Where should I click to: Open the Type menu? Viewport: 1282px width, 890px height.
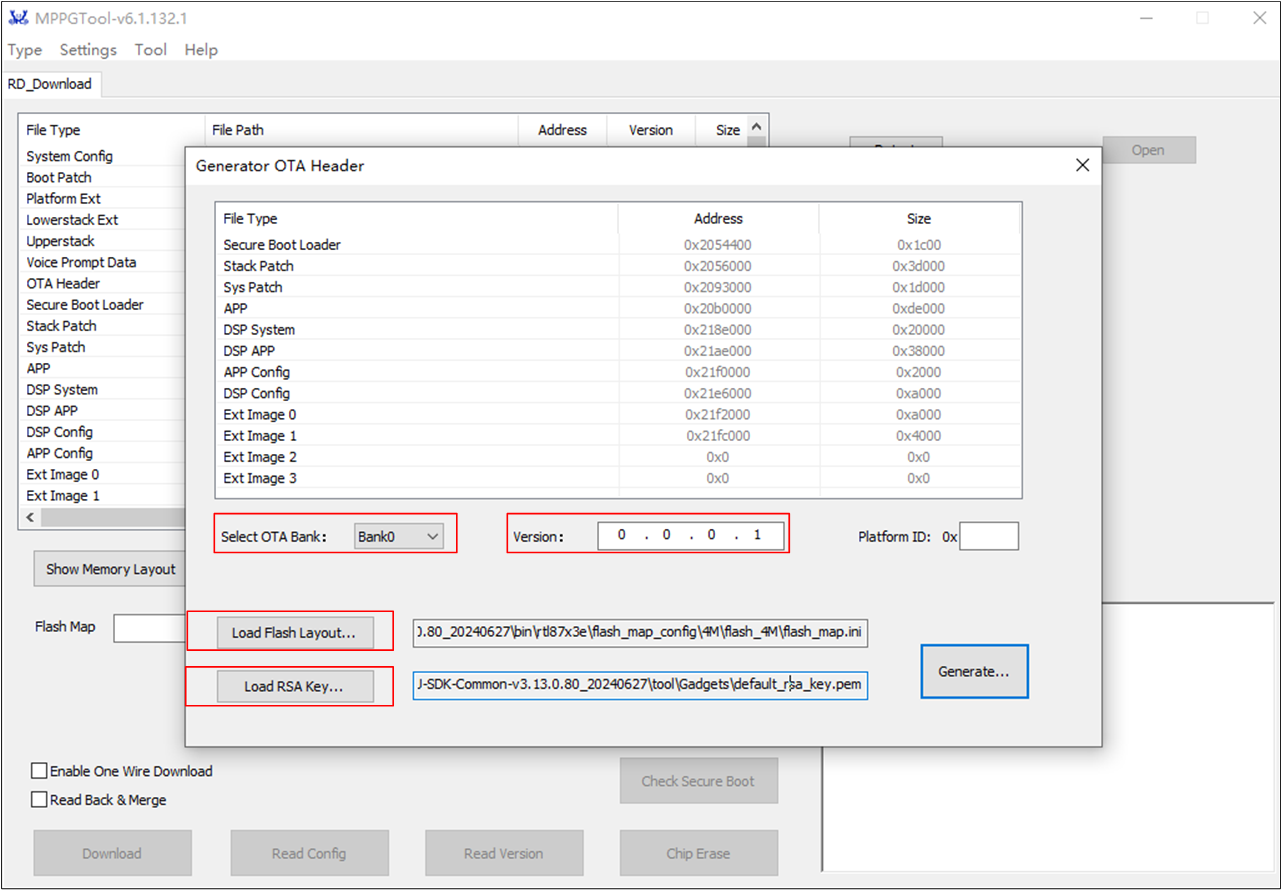25,50
